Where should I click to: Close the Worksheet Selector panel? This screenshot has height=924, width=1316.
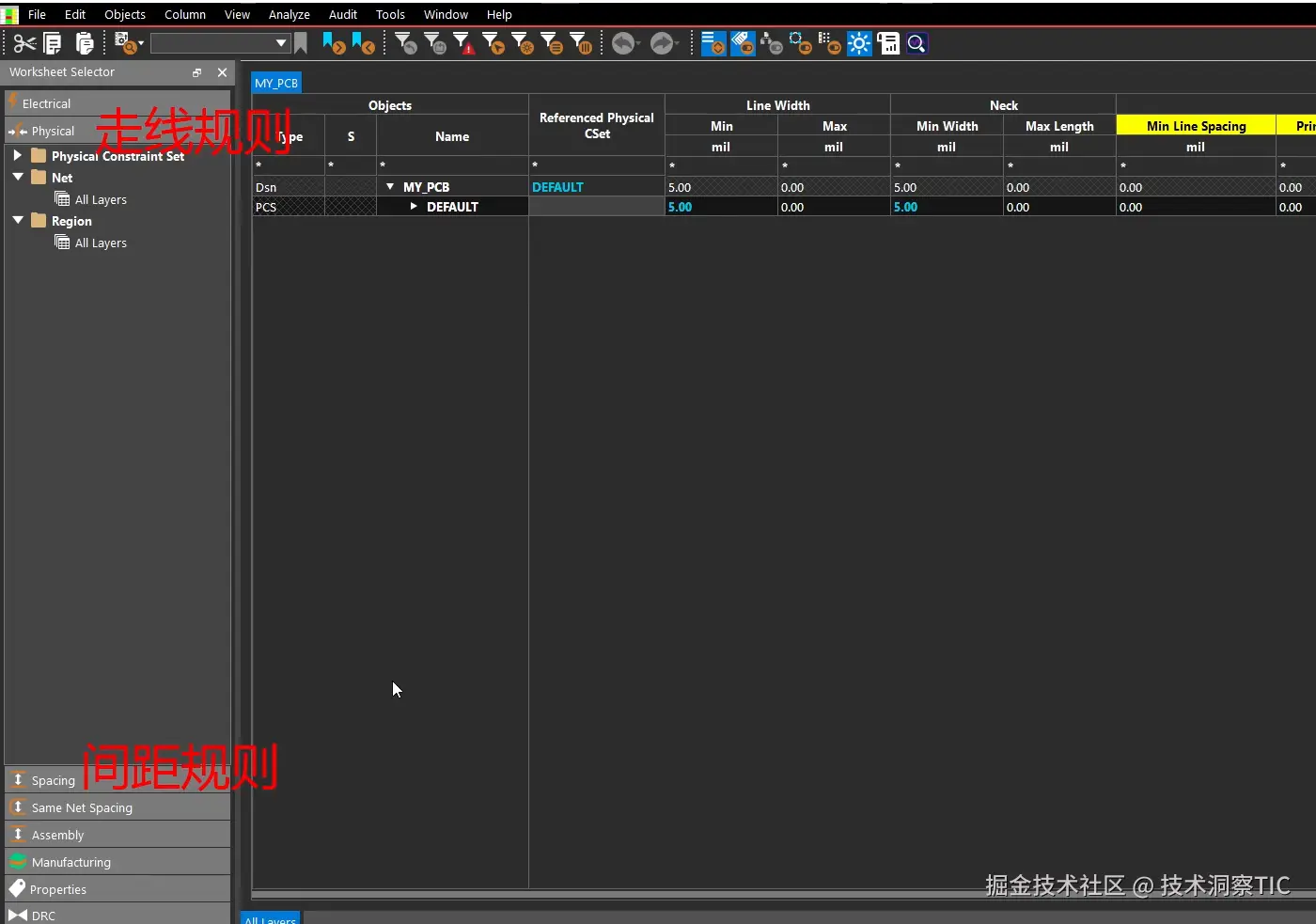click(x=222, y=72)
